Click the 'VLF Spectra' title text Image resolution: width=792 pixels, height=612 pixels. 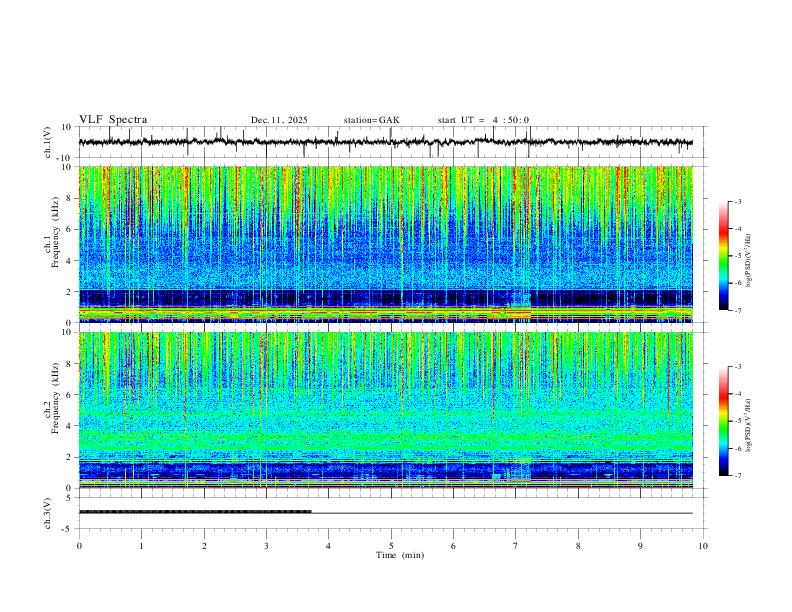click(x=113, y=120)
